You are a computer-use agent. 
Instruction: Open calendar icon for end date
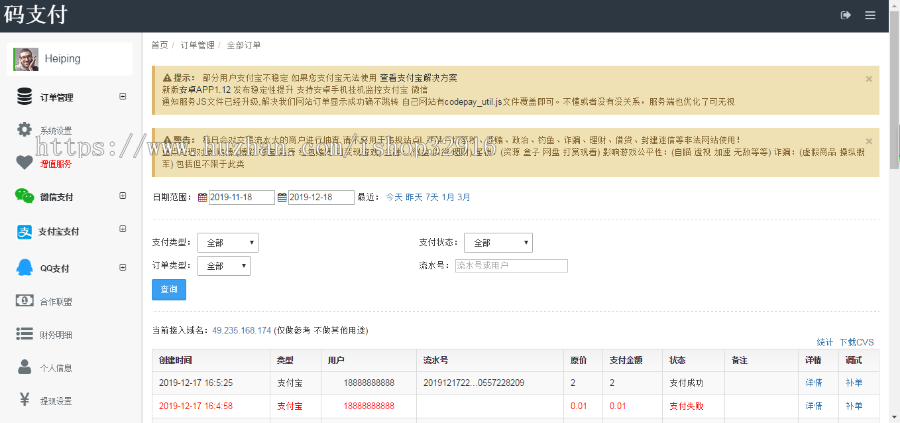pyautogui.click(x=282, y=197)
